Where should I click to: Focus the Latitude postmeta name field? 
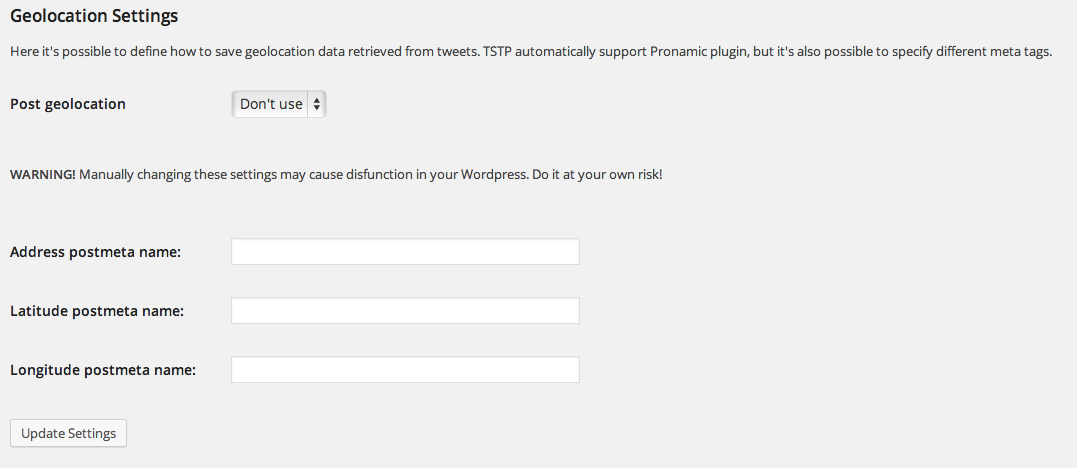click(405, 311)
